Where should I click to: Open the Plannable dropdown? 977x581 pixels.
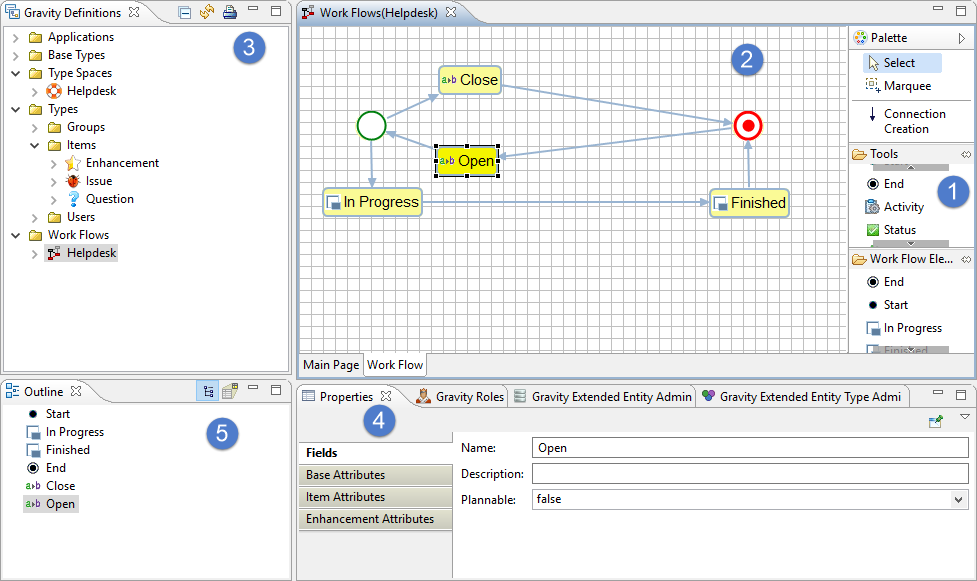point(959,499)
